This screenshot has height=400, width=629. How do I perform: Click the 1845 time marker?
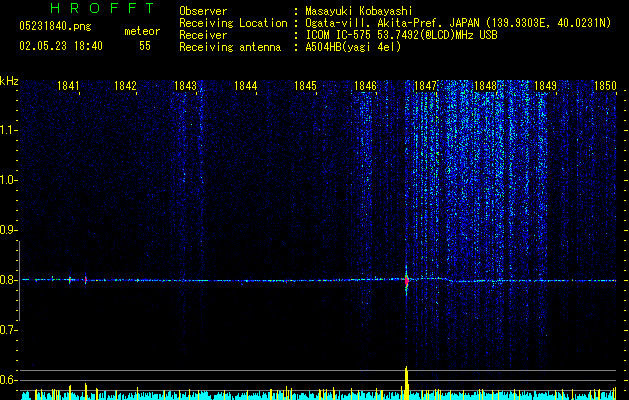point(306,86)
